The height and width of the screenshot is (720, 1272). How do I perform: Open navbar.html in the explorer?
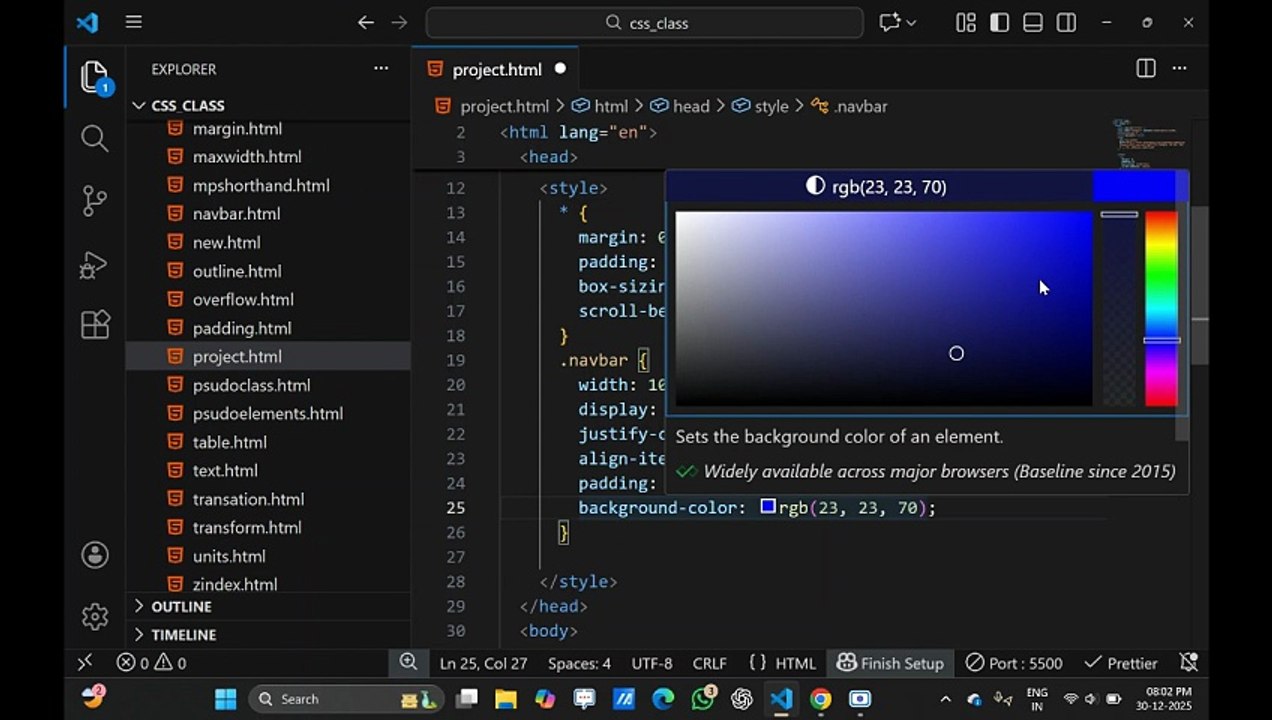(236, 214)
